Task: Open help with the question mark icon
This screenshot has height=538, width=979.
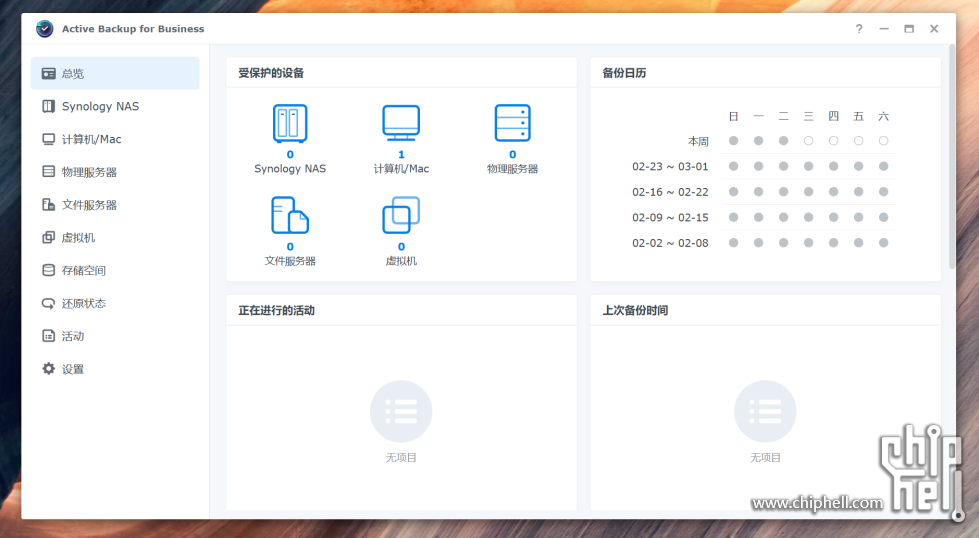Action: pos(859,29)
